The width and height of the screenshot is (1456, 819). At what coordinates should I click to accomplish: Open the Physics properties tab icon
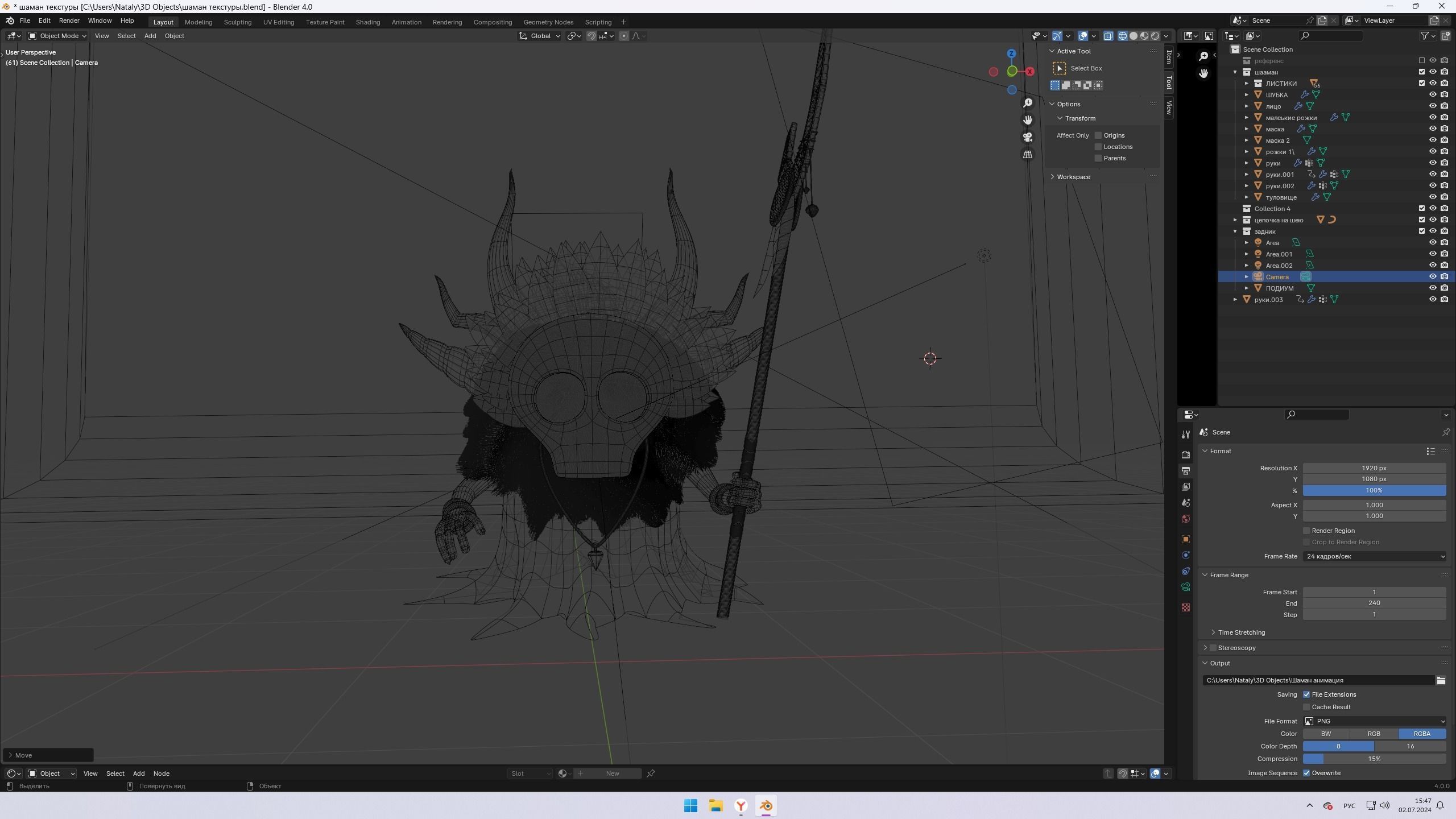1186,555
